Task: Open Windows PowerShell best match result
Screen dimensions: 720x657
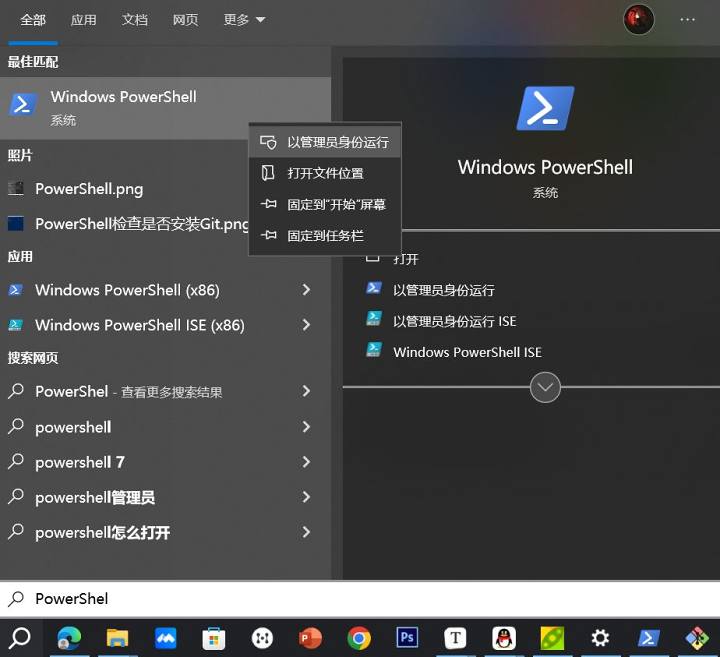Action: [x=165, y=108]
